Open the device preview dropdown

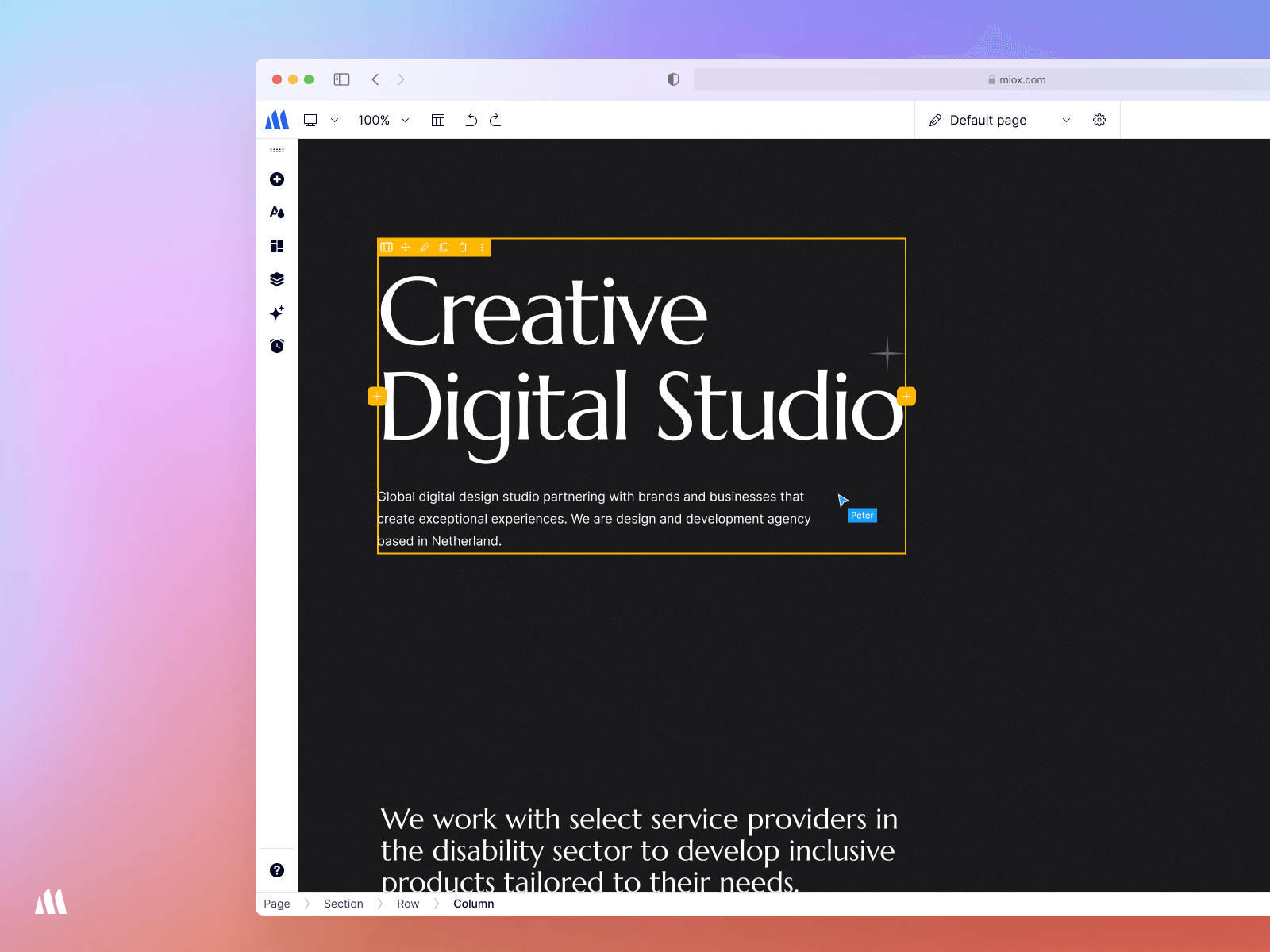coord(334,120)
